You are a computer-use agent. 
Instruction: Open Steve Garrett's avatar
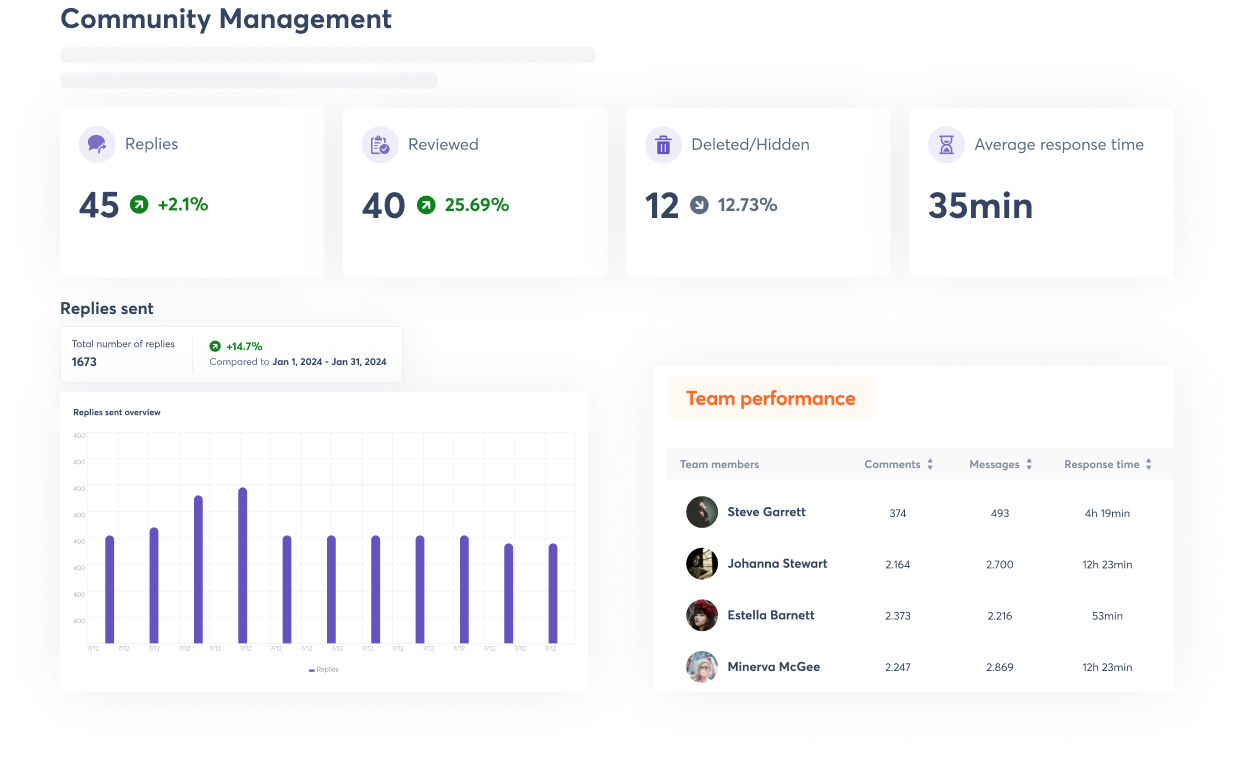[x=702, y=512]
